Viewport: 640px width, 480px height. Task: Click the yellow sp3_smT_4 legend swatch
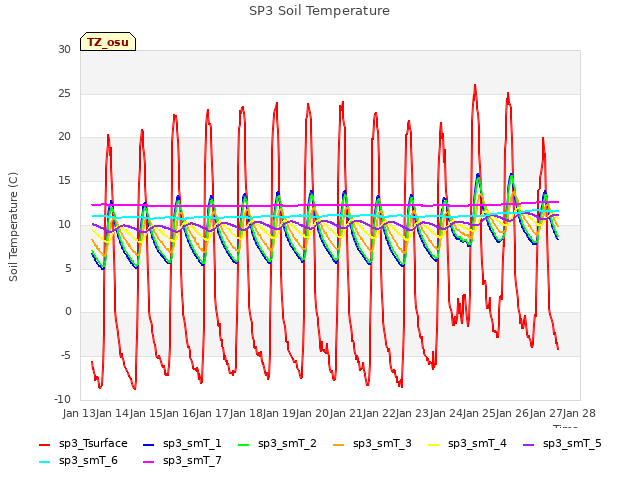click(x=433, y=444)
